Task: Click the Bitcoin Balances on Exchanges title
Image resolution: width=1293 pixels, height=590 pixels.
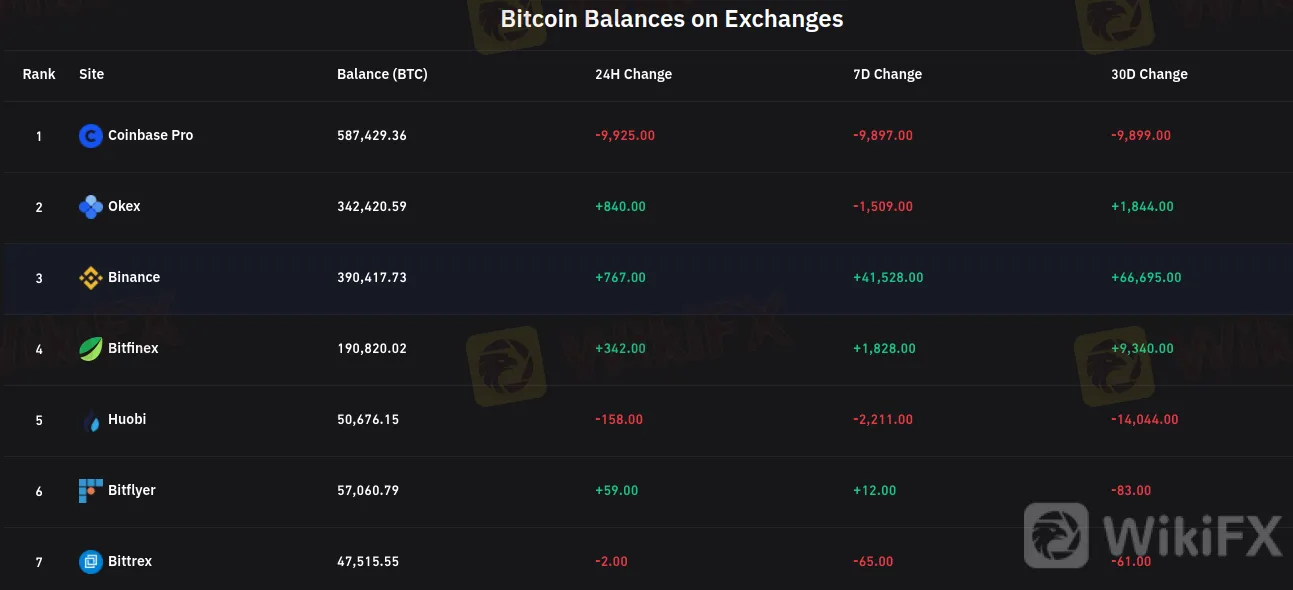Action: [671, 19]
